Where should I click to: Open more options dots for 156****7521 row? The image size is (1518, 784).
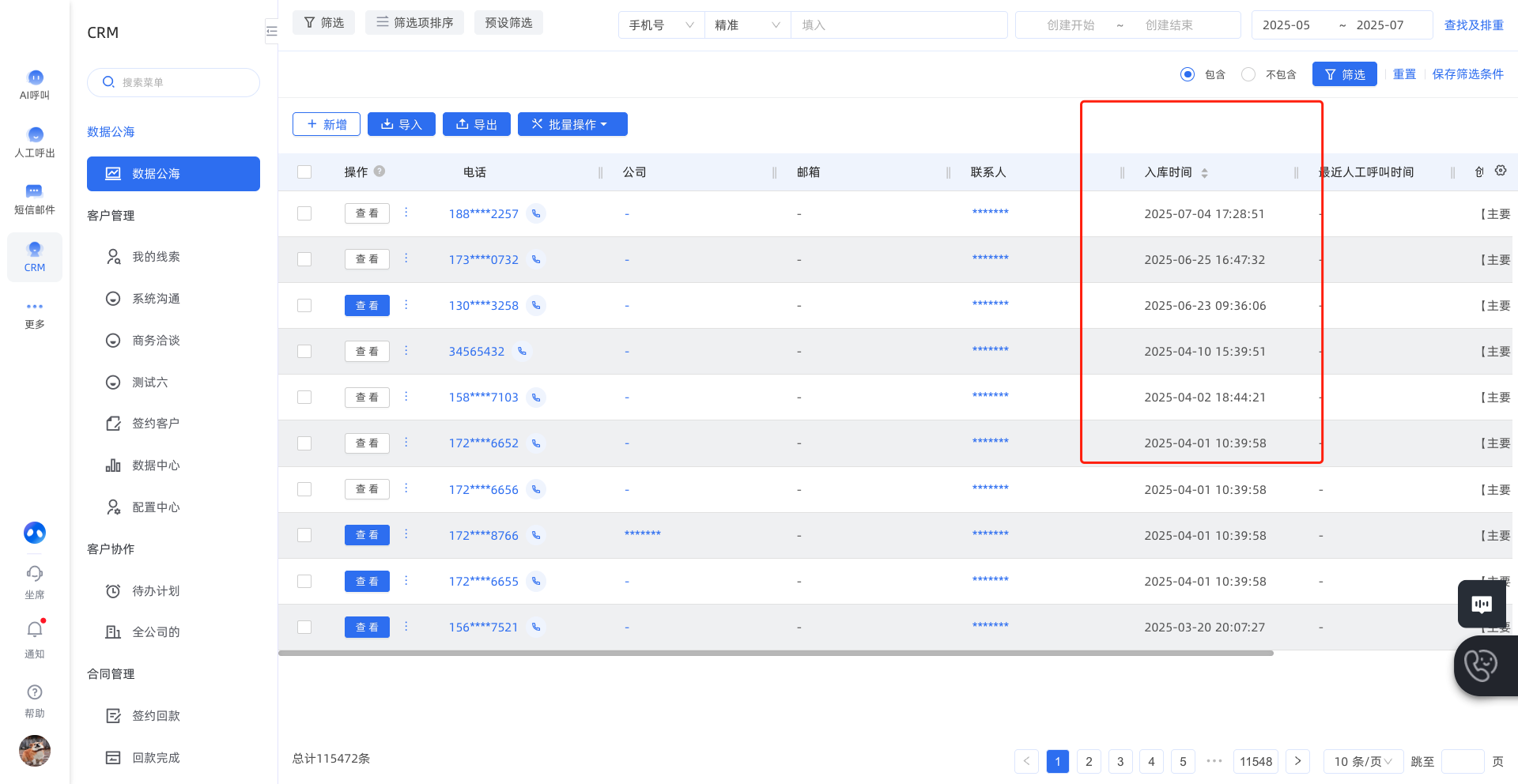pyautogui.click(x=406, y=626)
